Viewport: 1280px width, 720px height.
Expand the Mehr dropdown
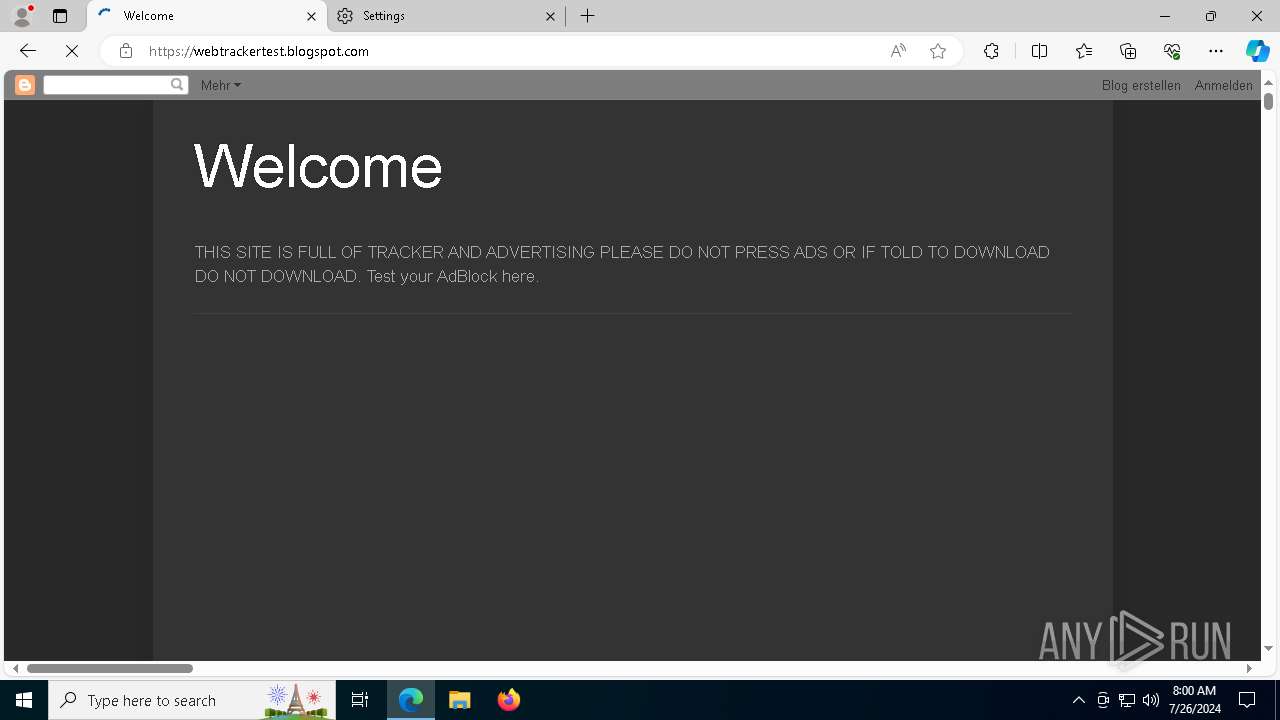pyautogui.click(x=220, y=85)
